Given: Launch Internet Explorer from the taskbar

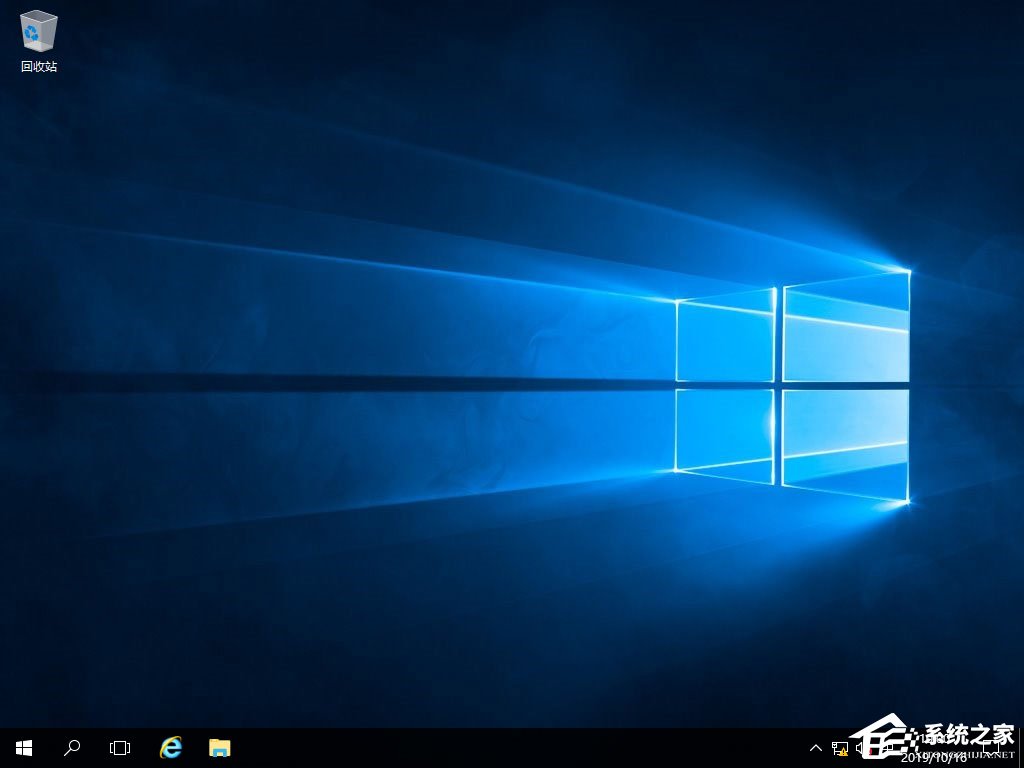Looking at the screenshot, I should [170, 747].
